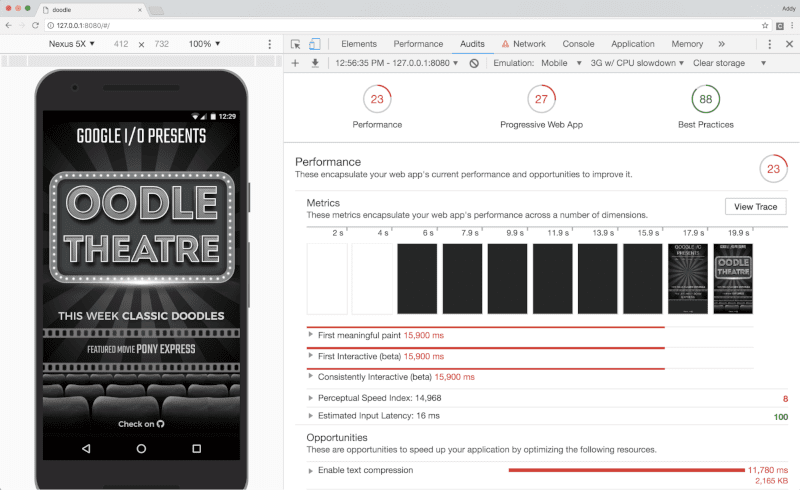Close the DevTools panel
This screenshot has height=490, width=800.
pos(787,44)
